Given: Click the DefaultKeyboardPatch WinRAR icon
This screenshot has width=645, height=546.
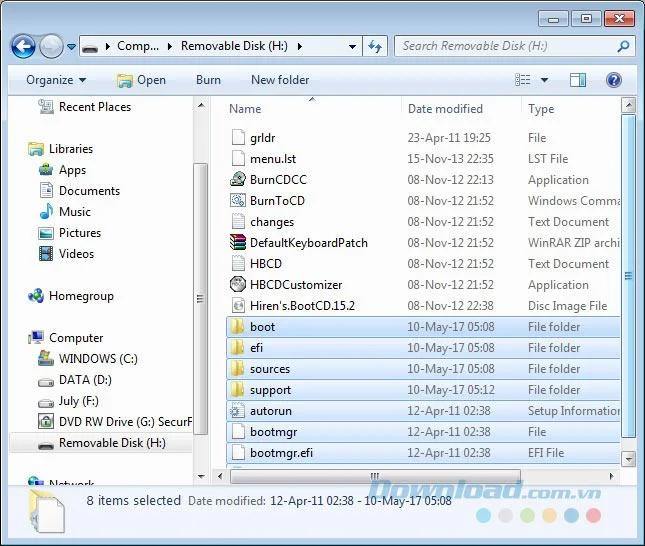Looking at the screenshot, I should pyautogui.click(x=238, y=242).
